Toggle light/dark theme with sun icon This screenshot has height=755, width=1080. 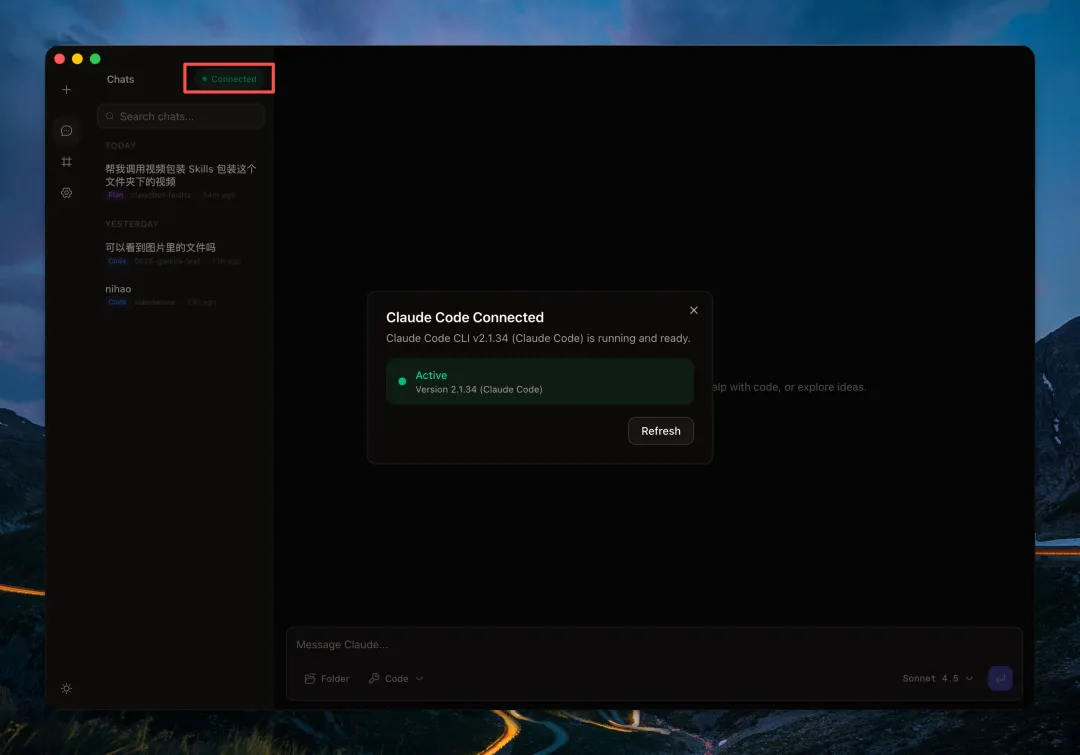tap(67, 688)
